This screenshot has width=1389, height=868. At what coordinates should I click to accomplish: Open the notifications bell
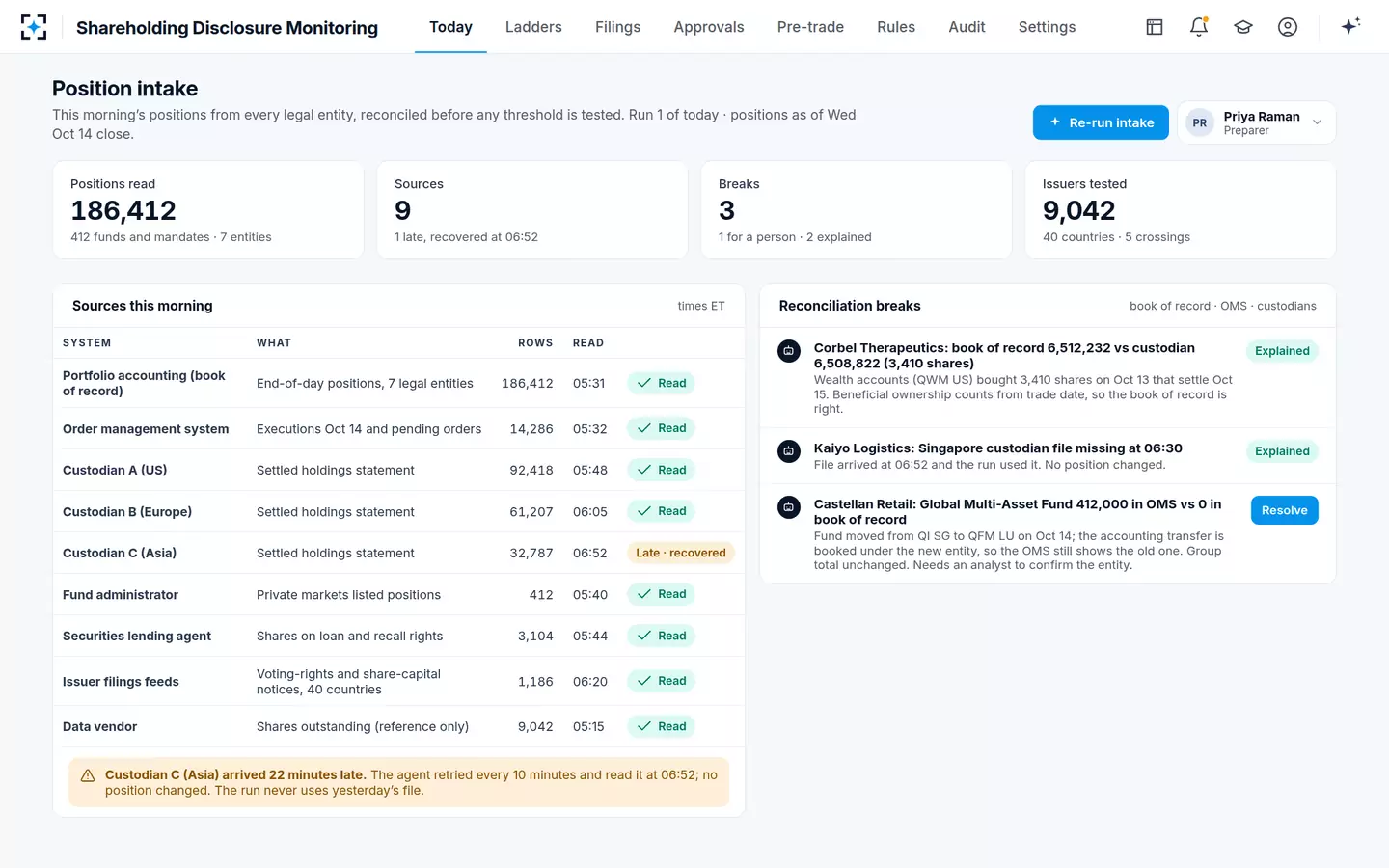(1199, 27)
